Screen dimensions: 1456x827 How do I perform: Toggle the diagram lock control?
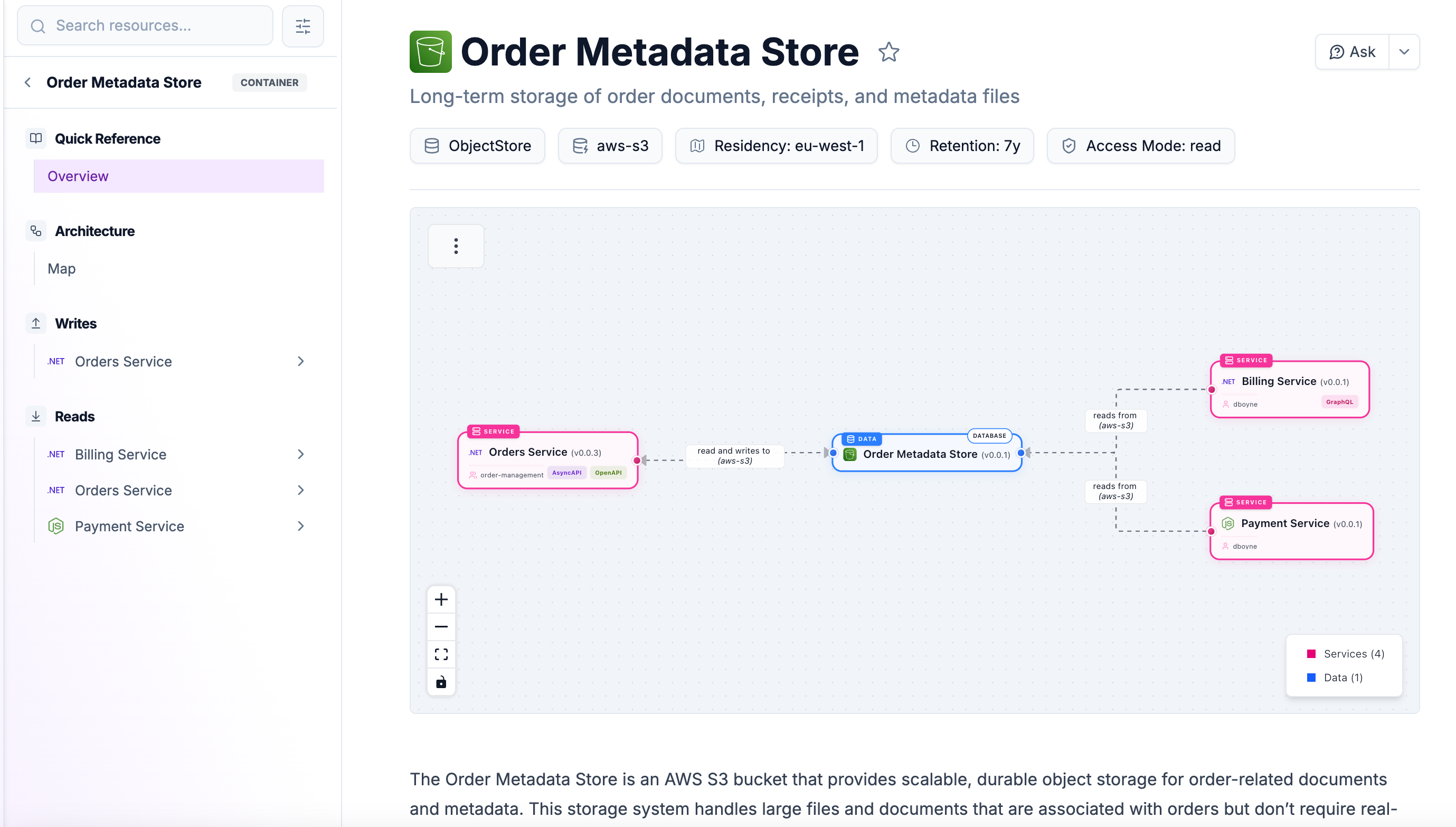coord(441,682)
